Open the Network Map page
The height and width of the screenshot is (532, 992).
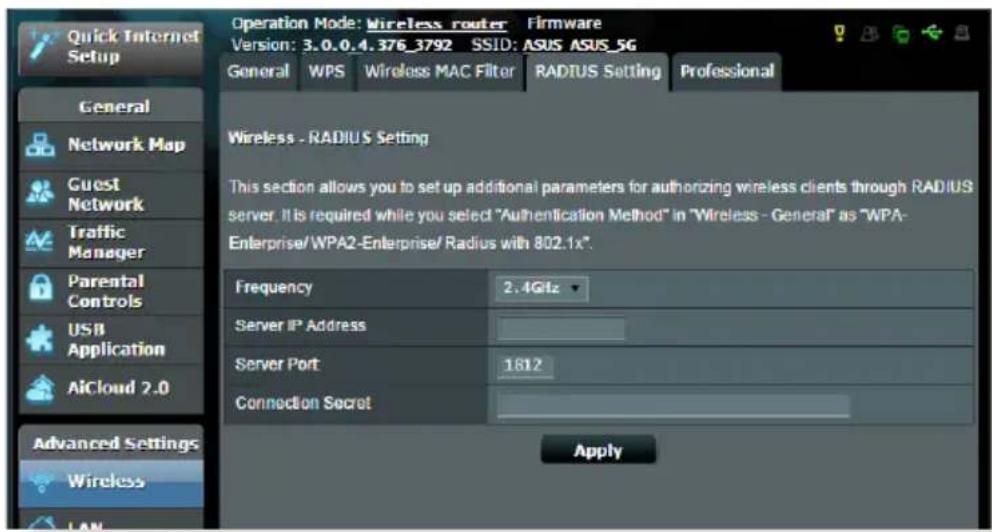coord(111,145)
